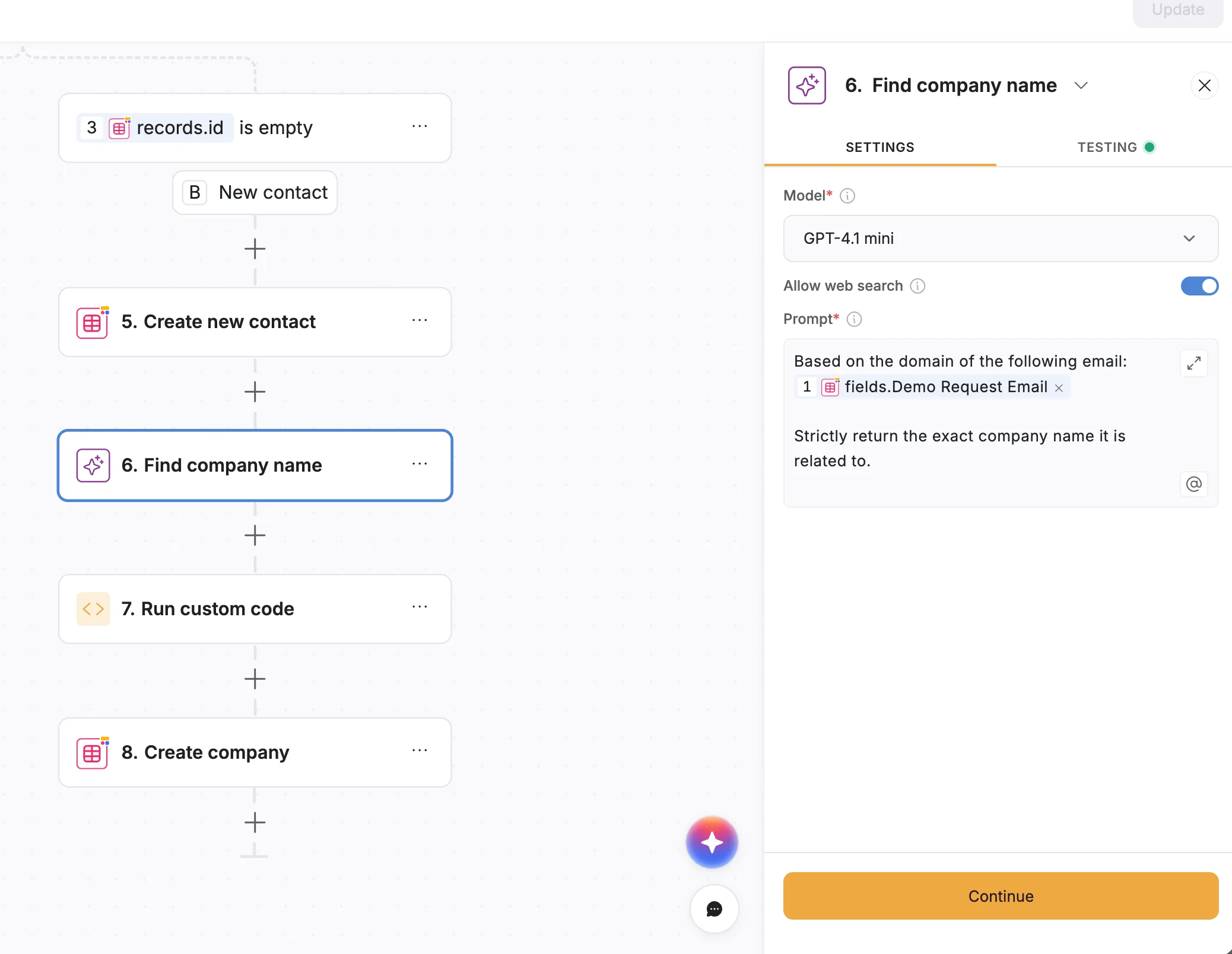This screenshot has height=954, width=1232.
Task: Click the Model info tooltip icon
Action: pyautogui.click(x=847, y=196)
